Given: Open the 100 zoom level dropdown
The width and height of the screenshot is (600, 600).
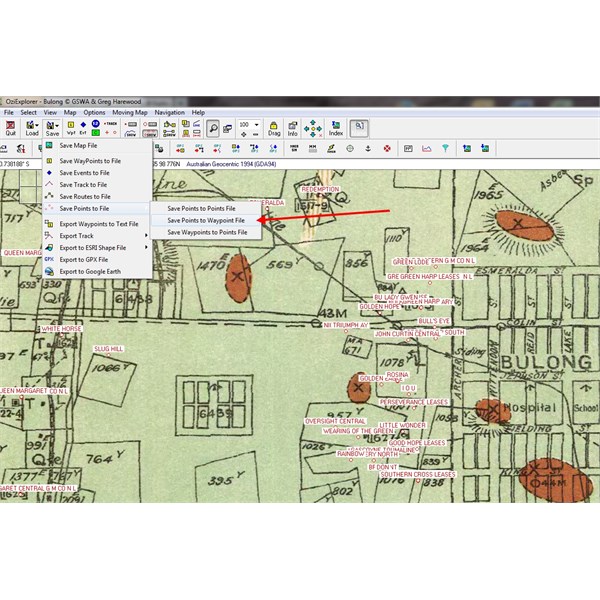Looking at the screenshot, I should click(256, 125).
